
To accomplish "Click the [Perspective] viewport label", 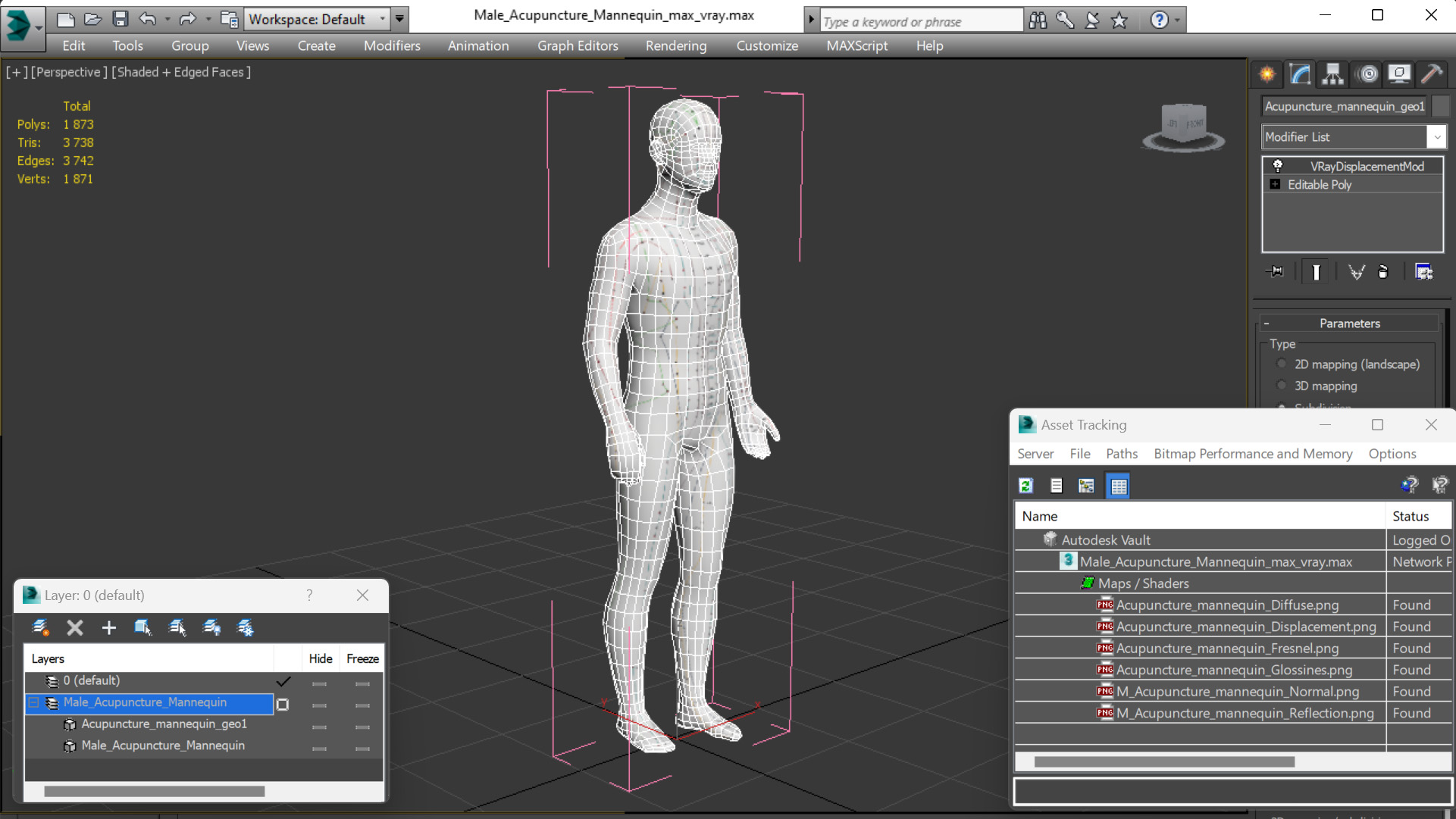I will pos(67,72).
